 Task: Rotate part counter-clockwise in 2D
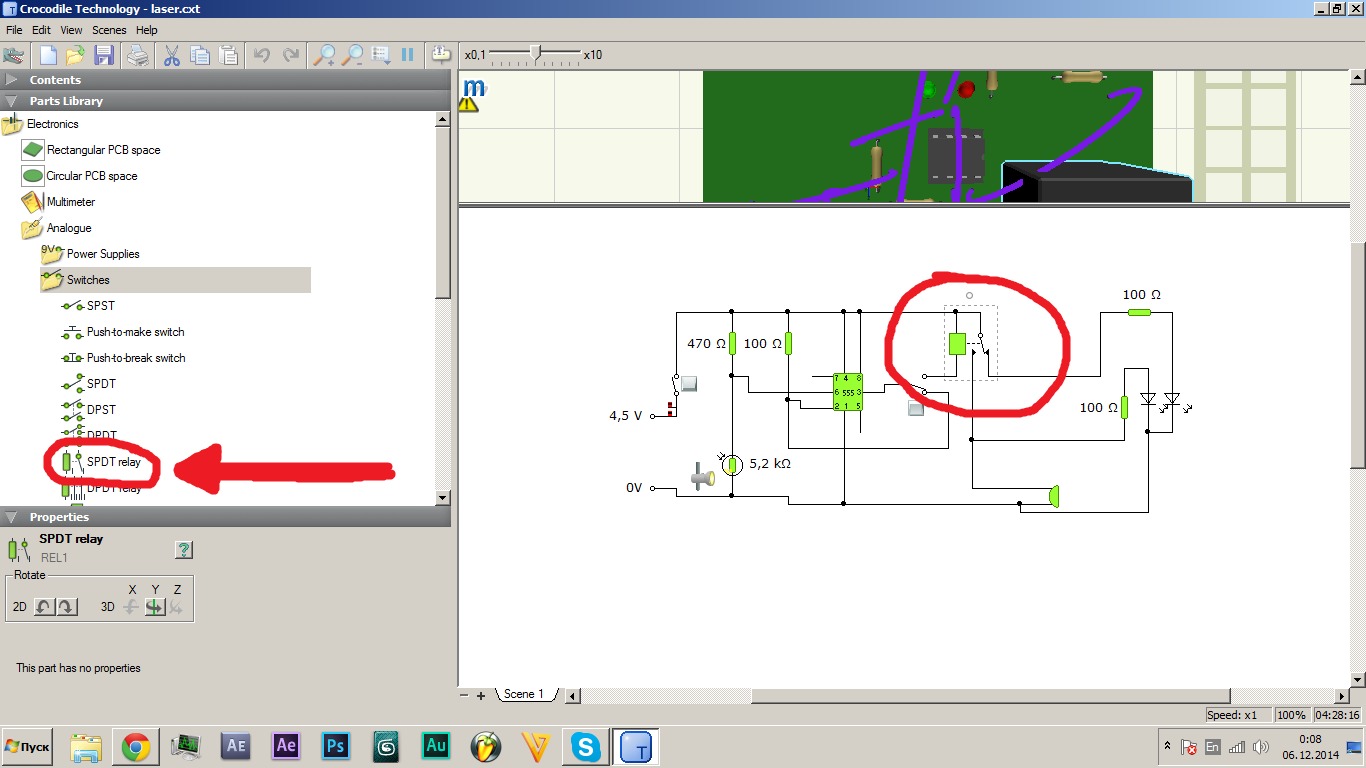(x=44, y=607)
